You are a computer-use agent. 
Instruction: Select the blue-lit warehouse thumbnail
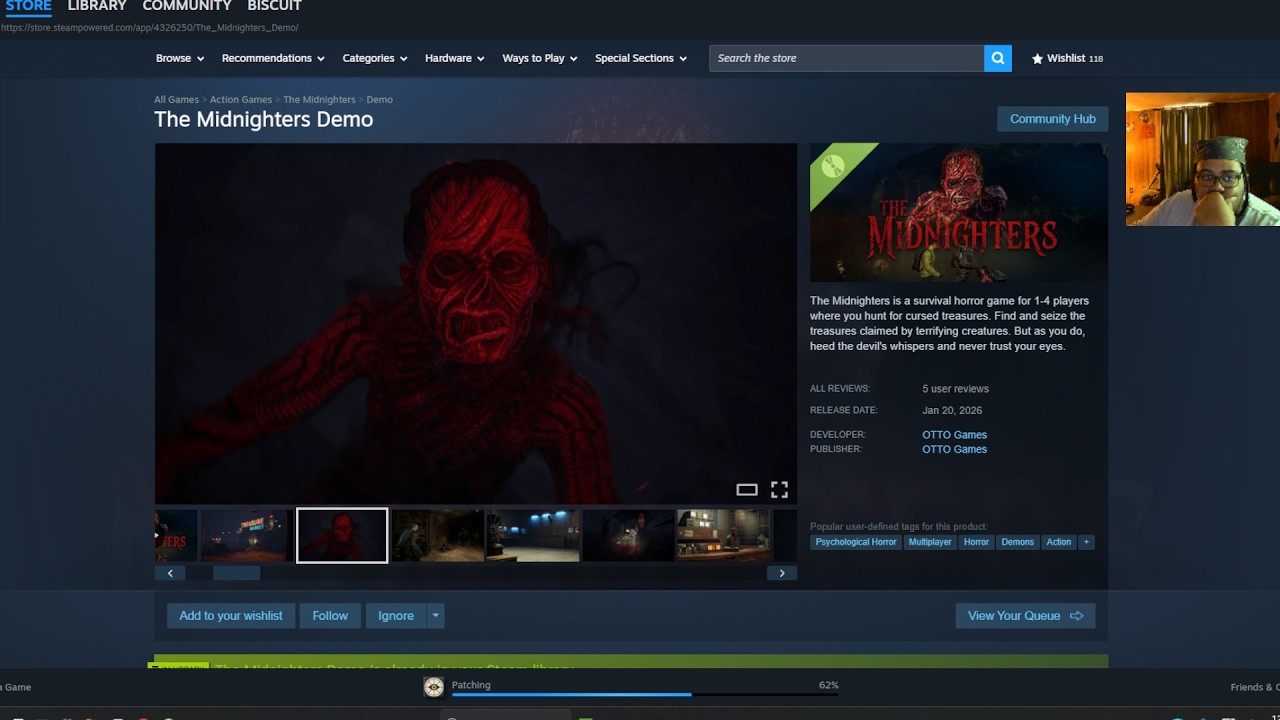click(x=533, y=535)
